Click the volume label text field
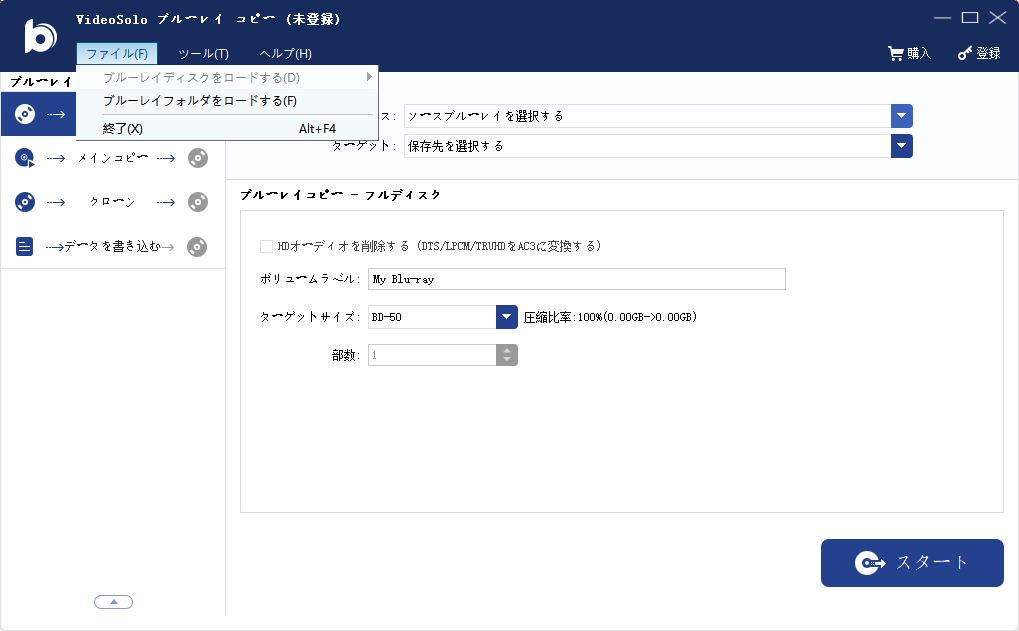Image resolution: width=1019 pixels, height=631 pixels. click(576, 279)
